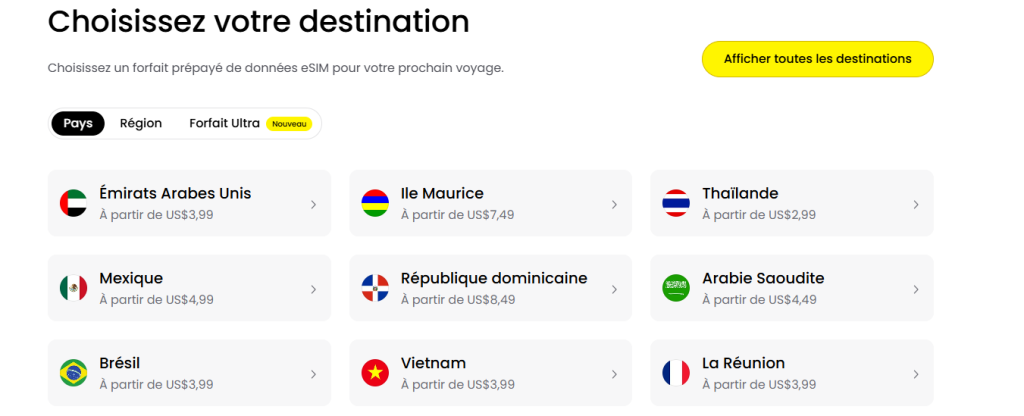Select the Pays tab
Image resolution: width=1024 pixels, height=416 pixels.
point(78,124)
